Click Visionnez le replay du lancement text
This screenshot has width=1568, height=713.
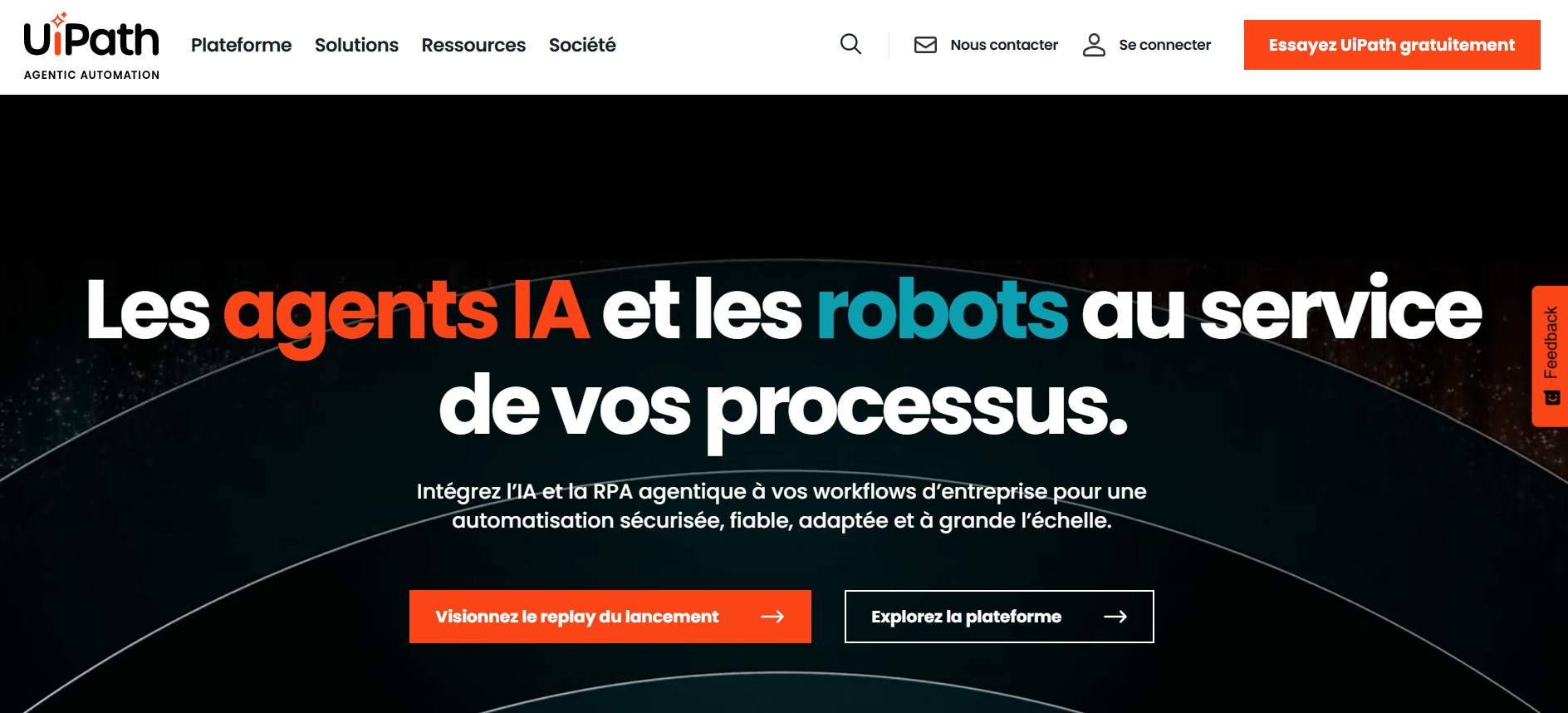click(577, 617)
